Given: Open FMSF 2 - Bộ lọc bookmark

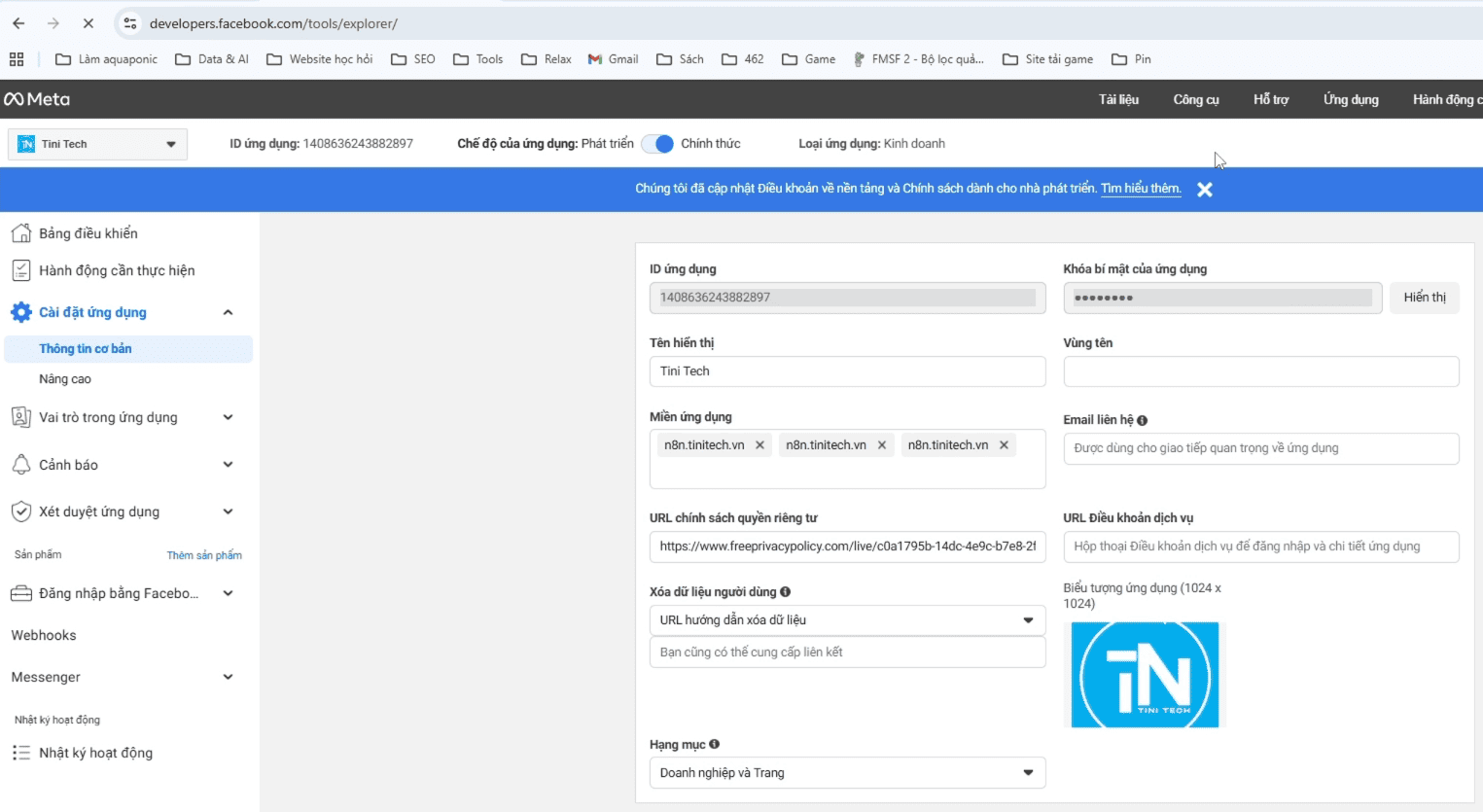Looking at the screenshot, I should coord(919,59).
